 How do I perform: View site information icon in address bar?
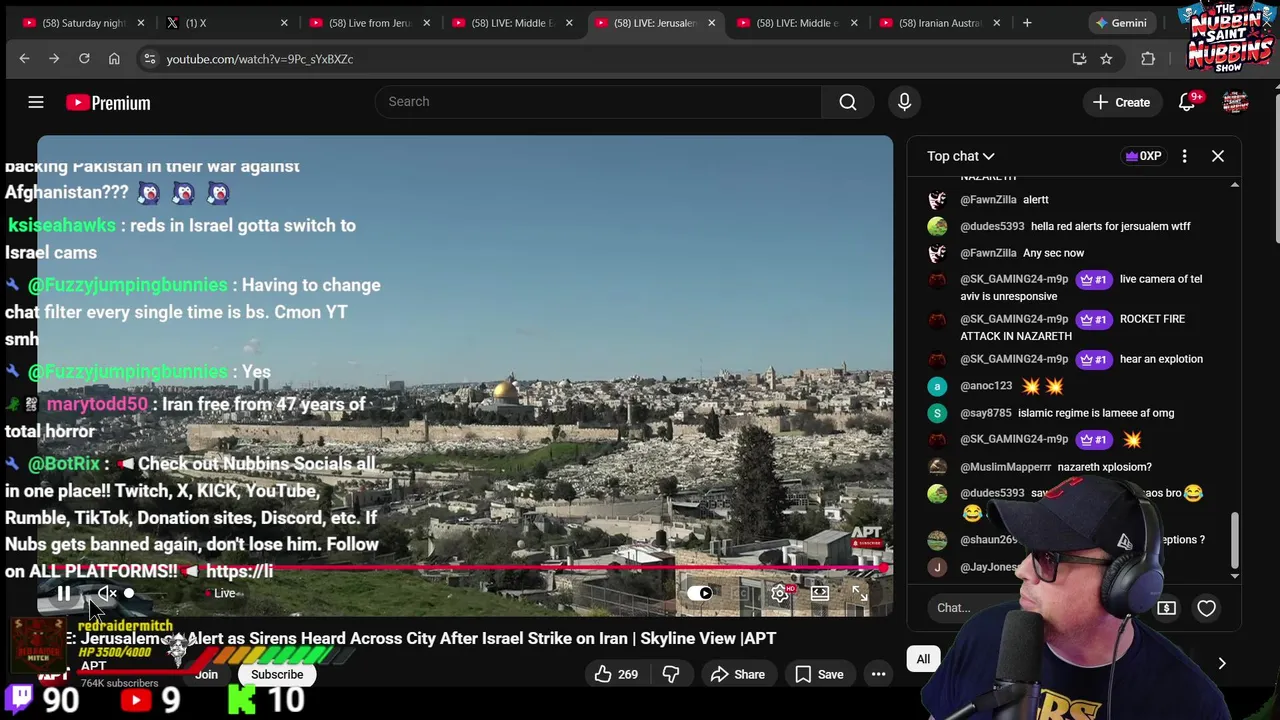pos(150,59)
